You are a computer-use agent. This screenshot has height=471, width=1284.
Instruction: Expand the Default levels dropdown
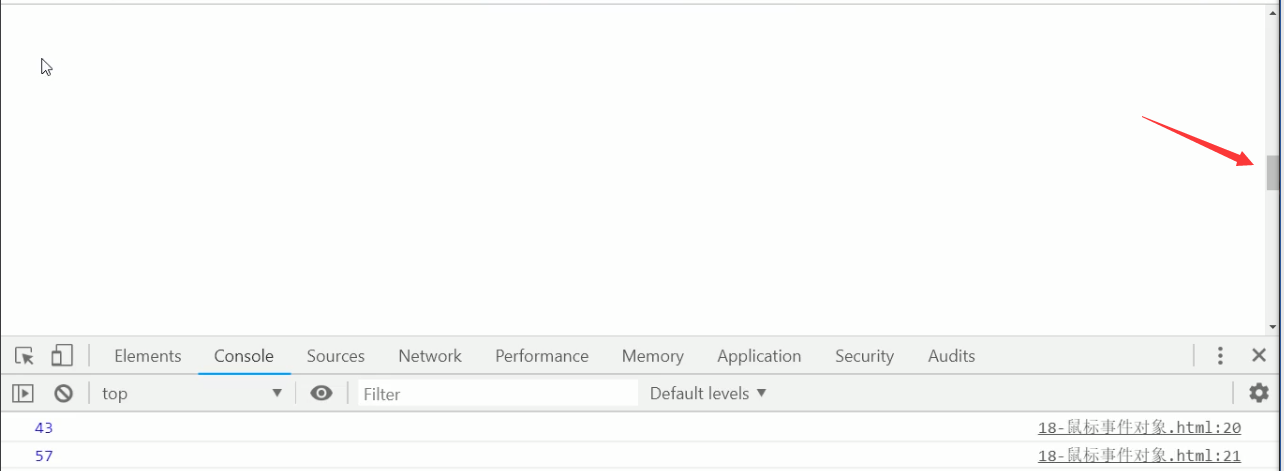pos(708,393)
